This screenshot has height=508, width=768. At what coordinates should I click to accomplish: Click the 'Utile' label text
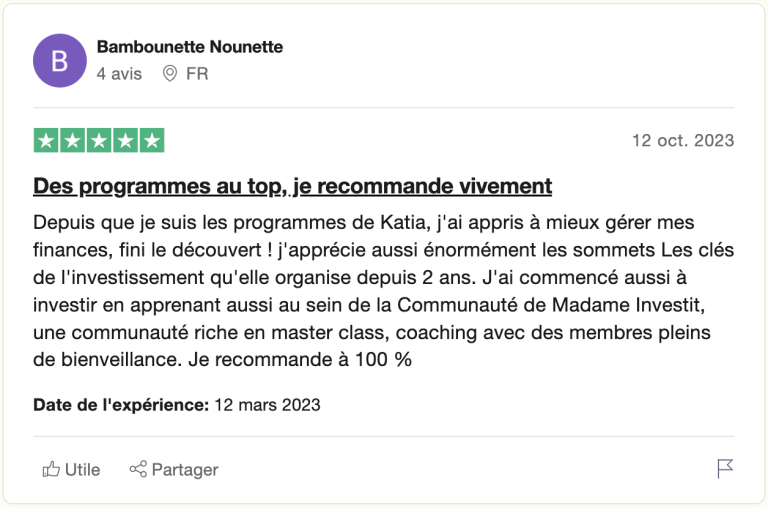click(83, 469)
